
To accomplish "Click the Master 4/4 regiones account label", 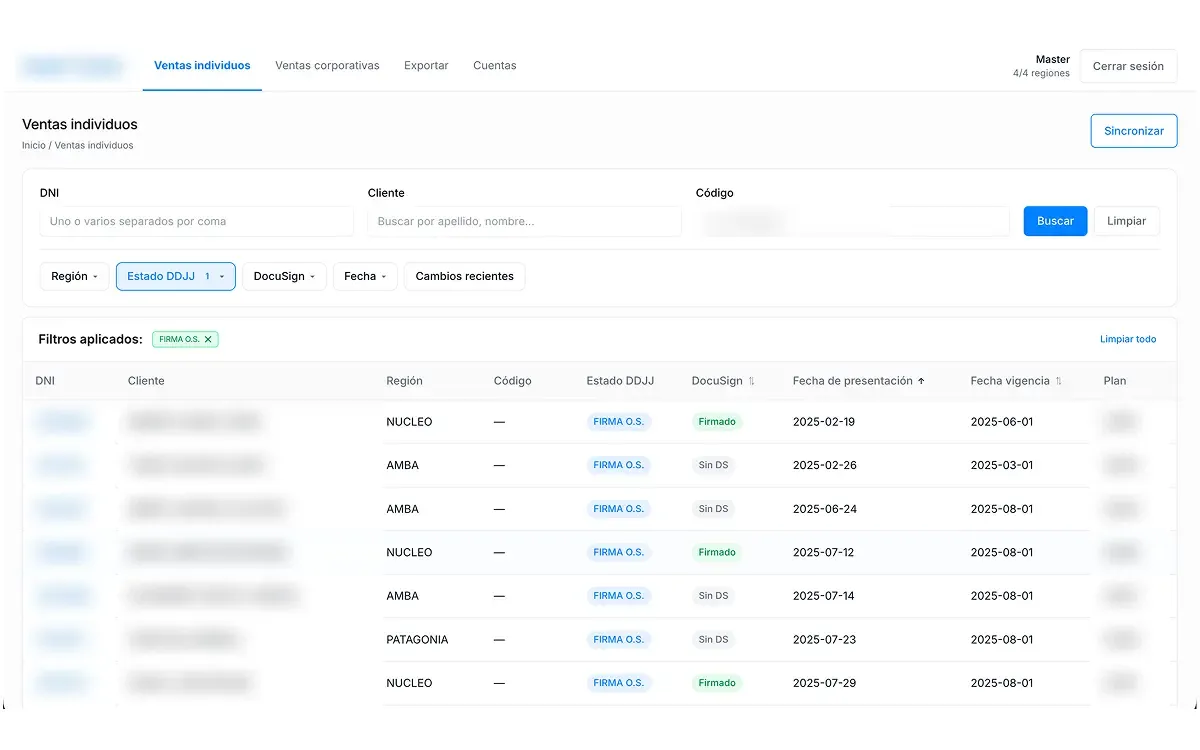I will click(x=1041, y=66).
